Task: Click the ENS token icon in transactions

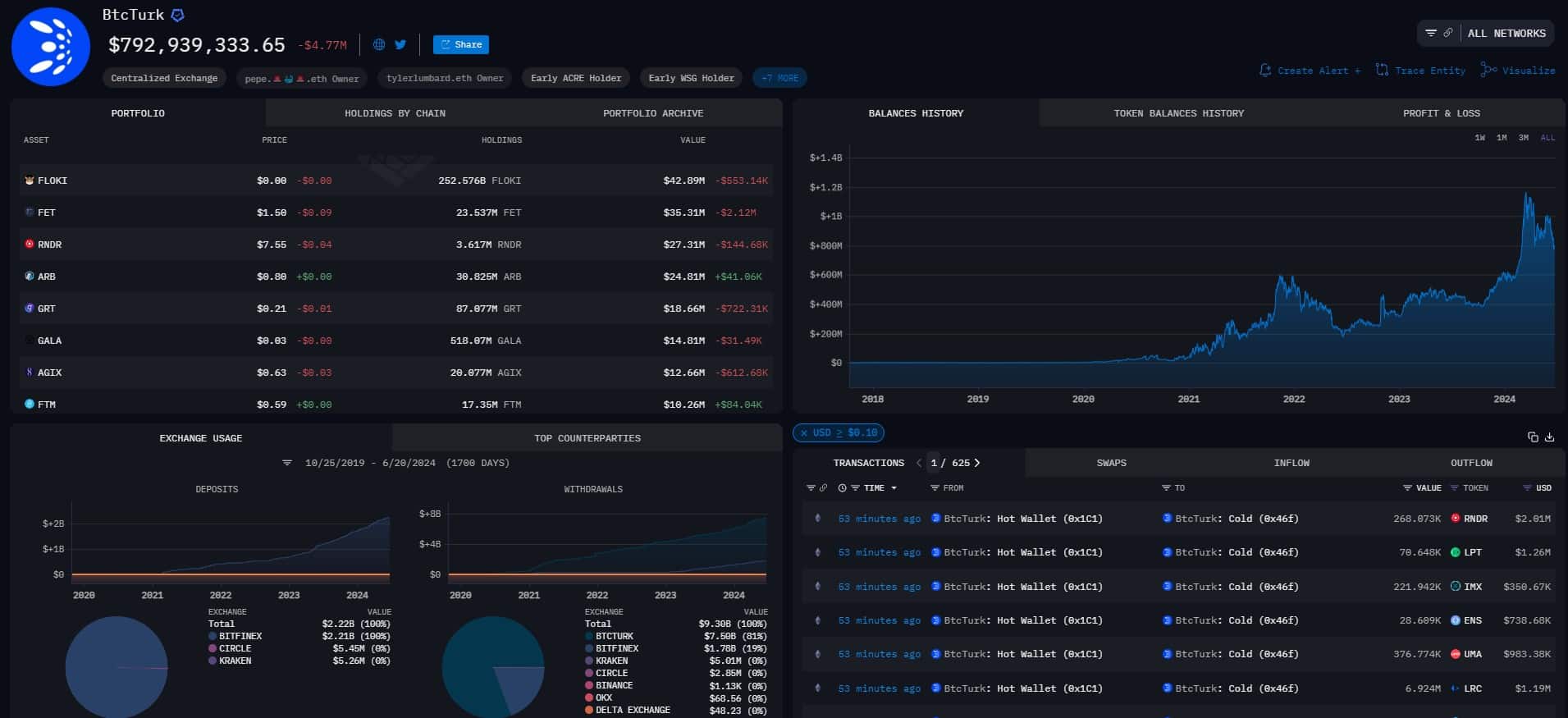Action: tap(1456, 620)
